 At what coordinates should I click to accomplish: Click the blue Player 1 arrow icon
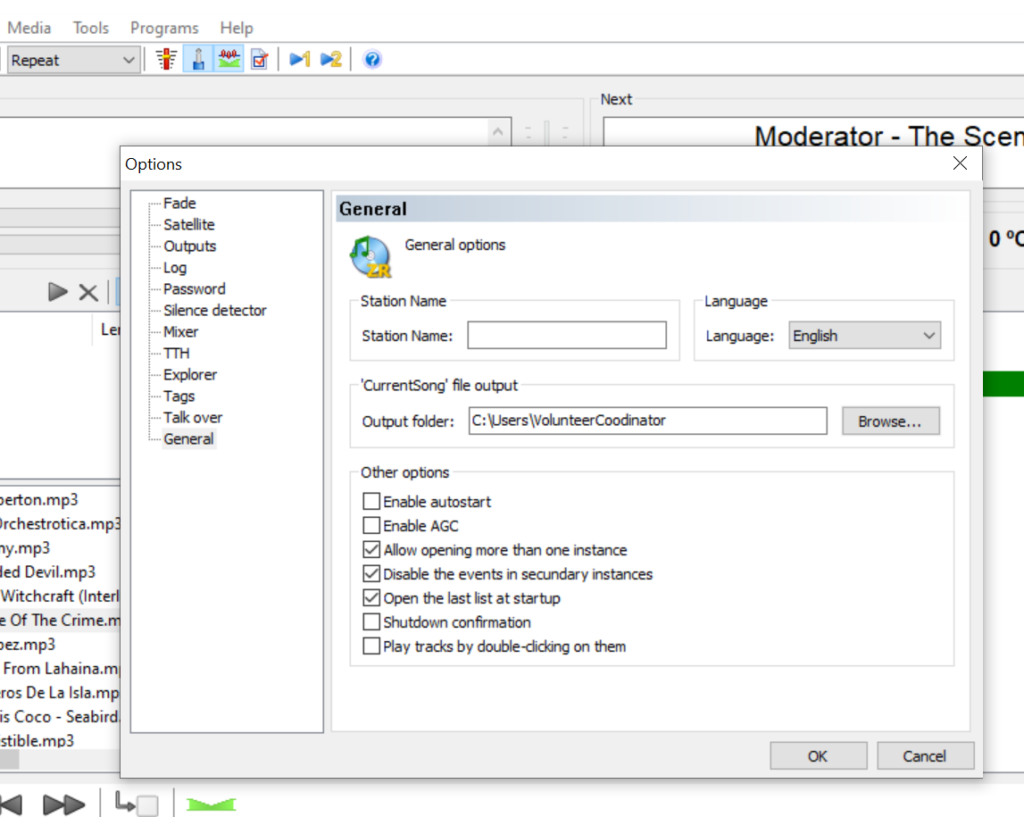299,60
